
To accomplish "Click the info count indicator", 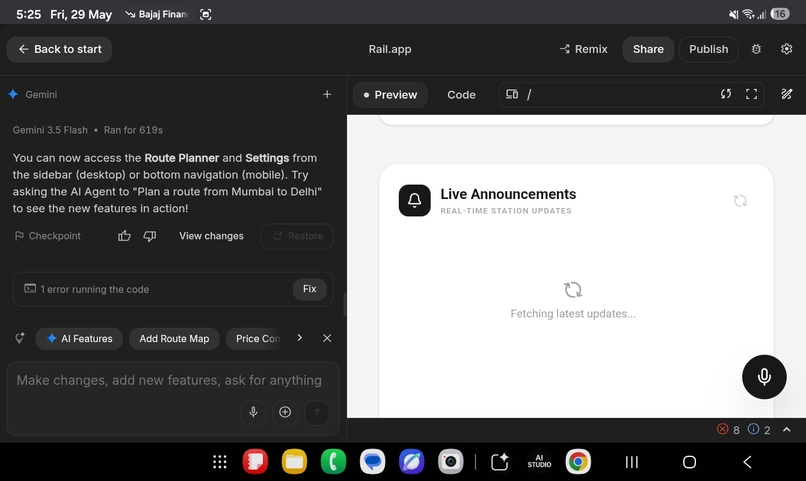I will coord(759,430).
